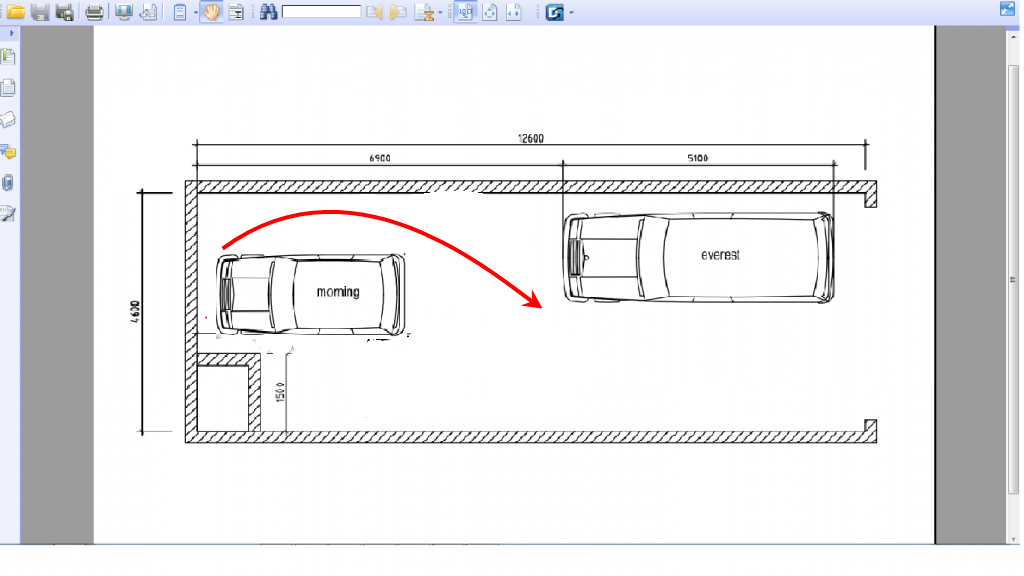Image resolution: width=1024 pixels, height=576 pixels.
Task: Open the Pages thumbnails sidebar panel
Action: [8, 88]
